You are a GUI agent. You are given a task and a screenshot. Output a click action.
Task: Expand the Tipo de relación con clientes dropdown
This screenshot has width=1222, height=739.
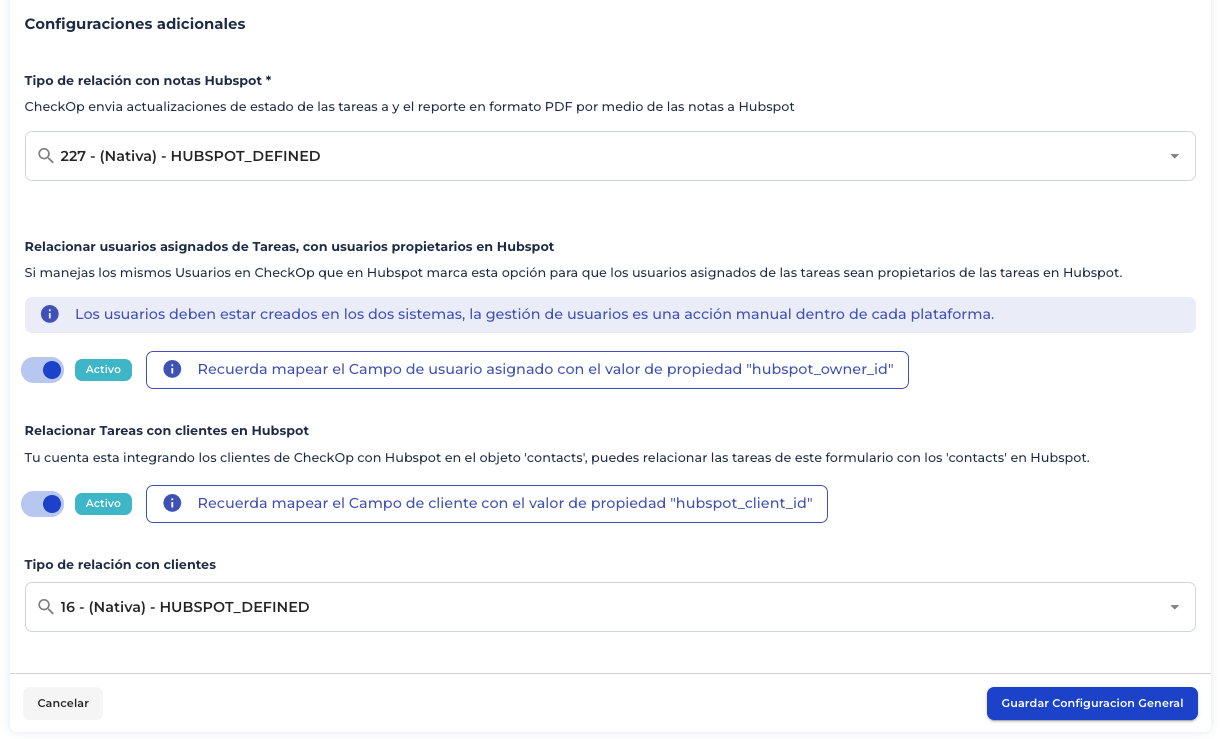pos(1177,607)
